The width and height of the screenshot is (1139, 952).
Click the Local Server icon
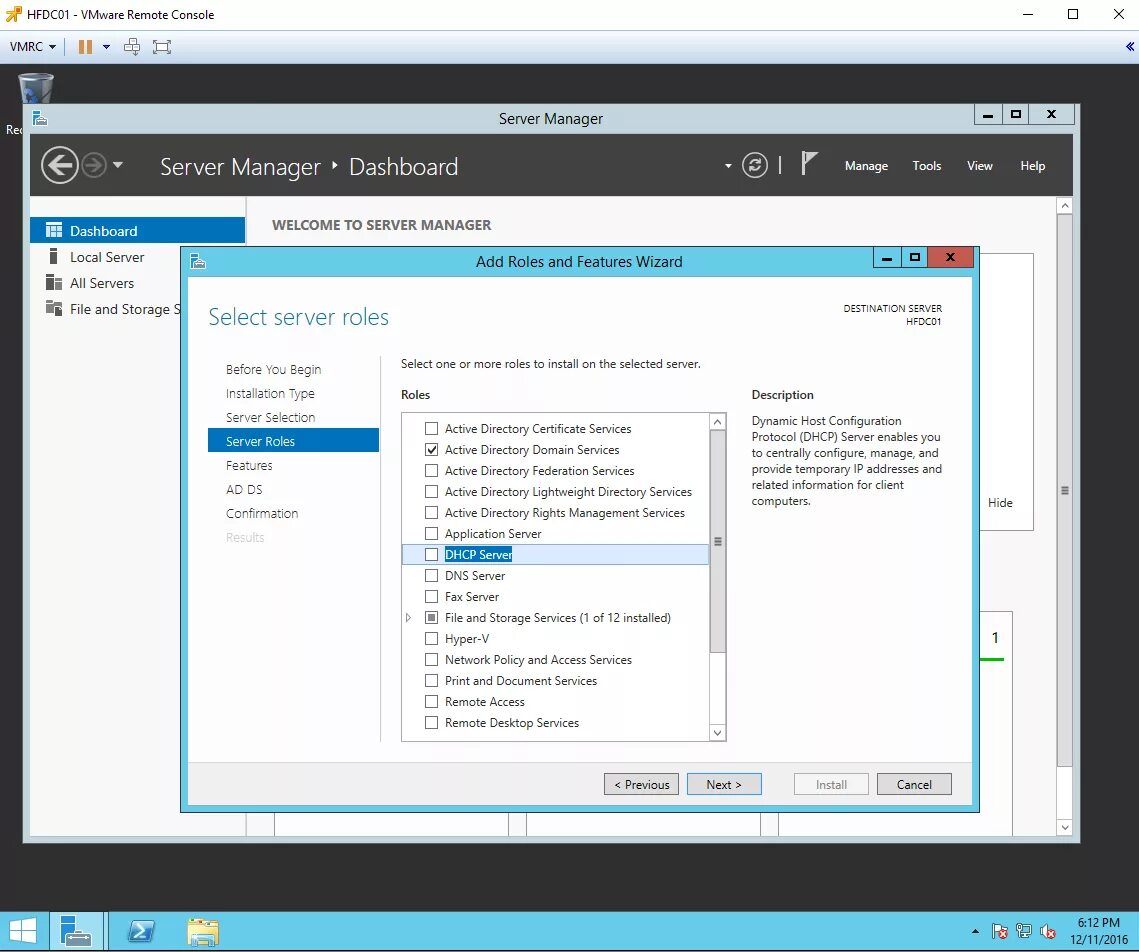click(x=53, y=256)
